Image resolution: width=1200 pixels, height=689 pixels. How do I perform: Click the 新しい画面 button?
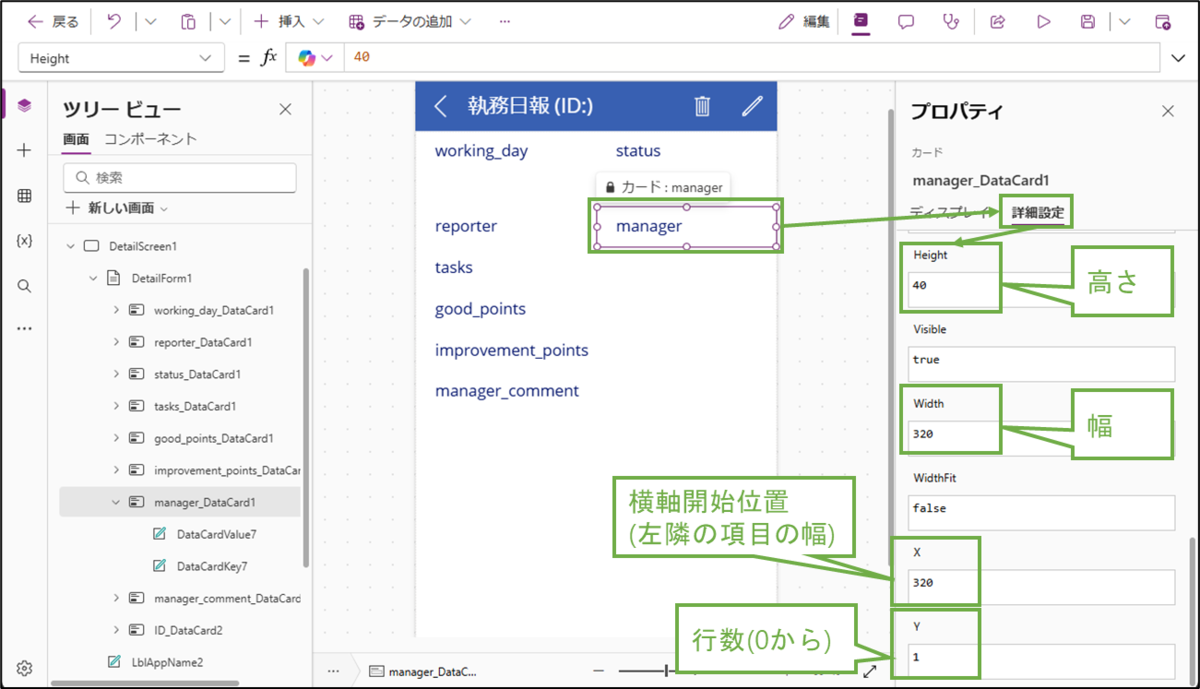click(x=116, y=208)
